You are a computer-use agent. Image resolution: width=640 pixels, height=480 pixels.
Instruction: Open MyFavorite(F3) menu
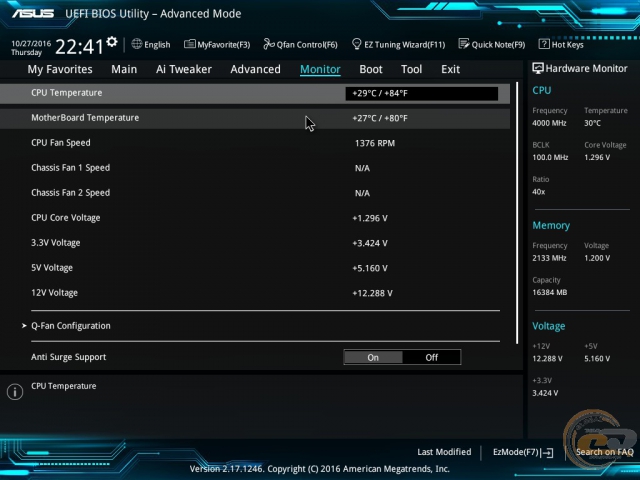(x=217, y=44)
